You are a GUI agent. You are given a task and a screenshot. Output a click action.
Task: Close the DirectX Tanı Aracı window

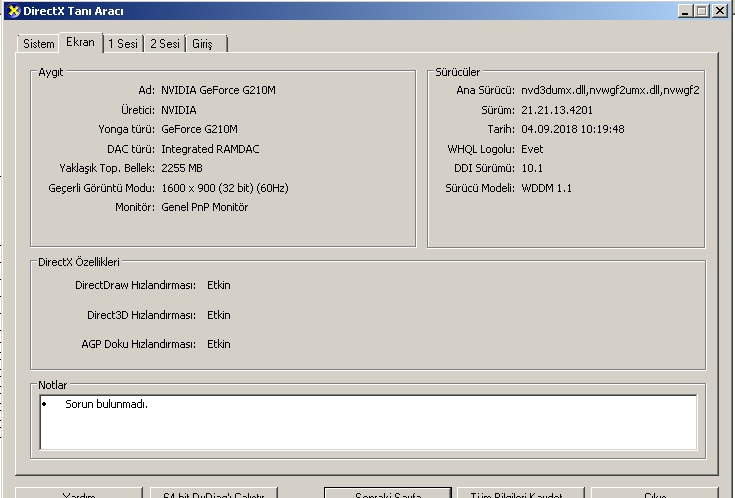720,11
